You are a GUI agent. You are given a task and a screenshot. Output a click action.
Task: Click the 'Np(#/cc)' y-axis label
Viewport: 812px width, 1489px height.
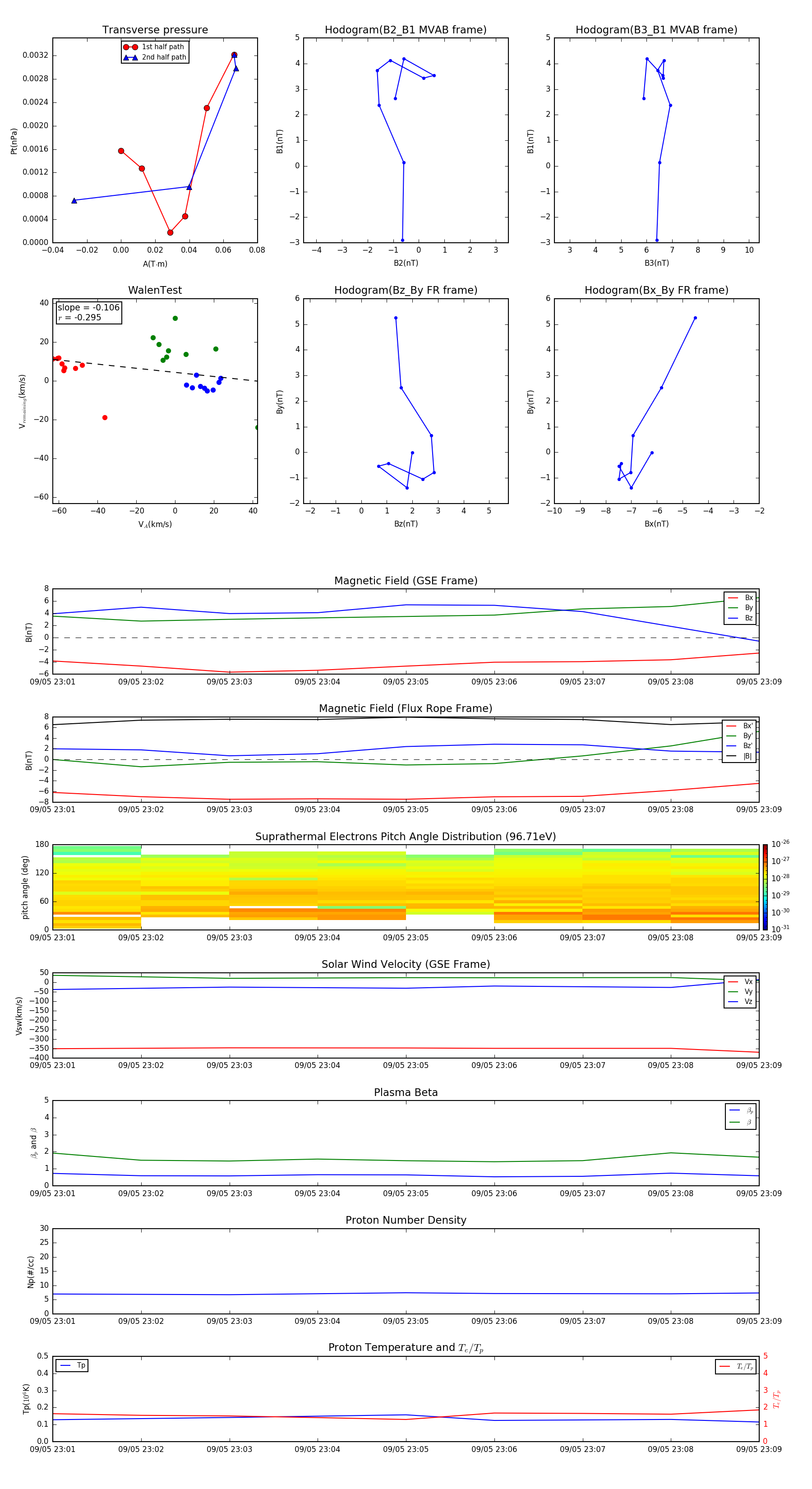31,1272
